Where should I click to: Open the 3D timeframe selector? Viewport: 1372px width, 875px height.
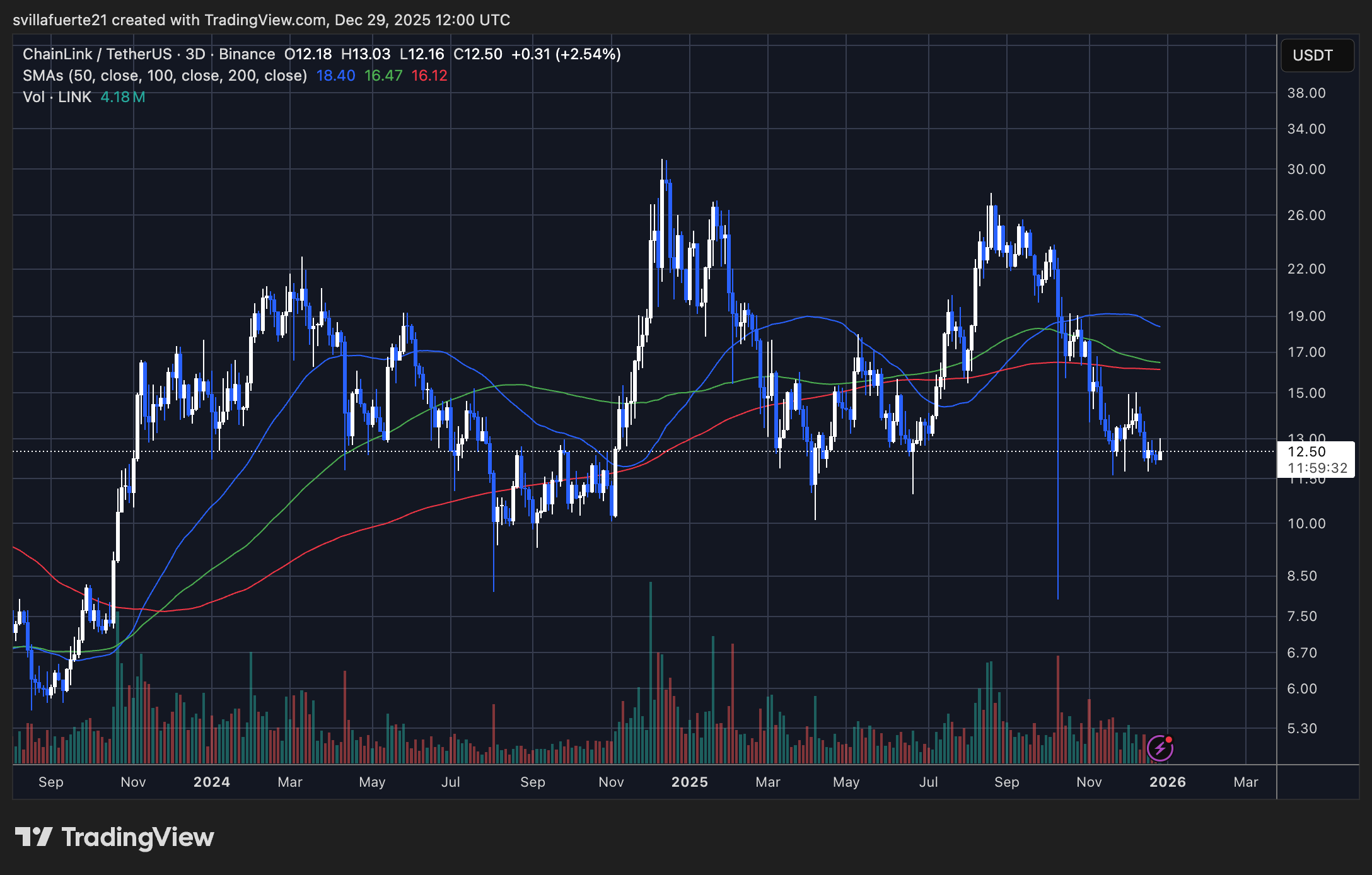point(194,54)
